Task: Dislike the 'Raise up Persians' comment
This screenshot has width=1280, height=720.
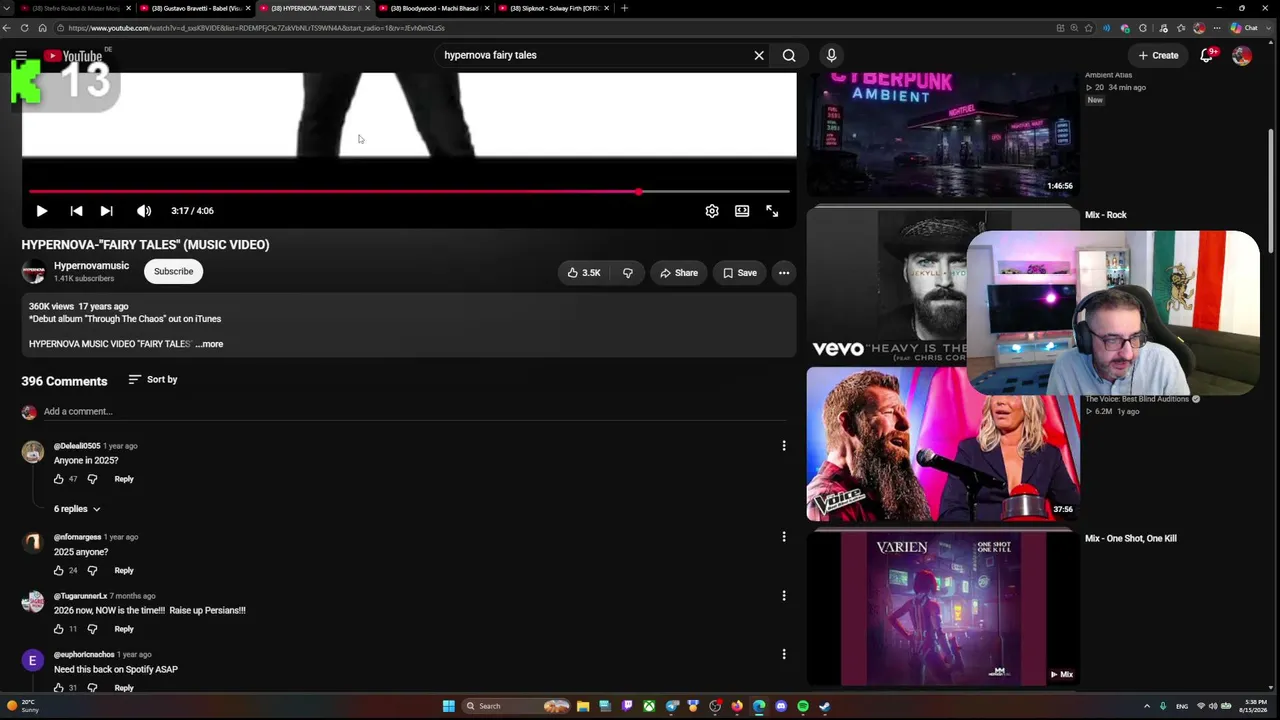Action: click(92, 629)
